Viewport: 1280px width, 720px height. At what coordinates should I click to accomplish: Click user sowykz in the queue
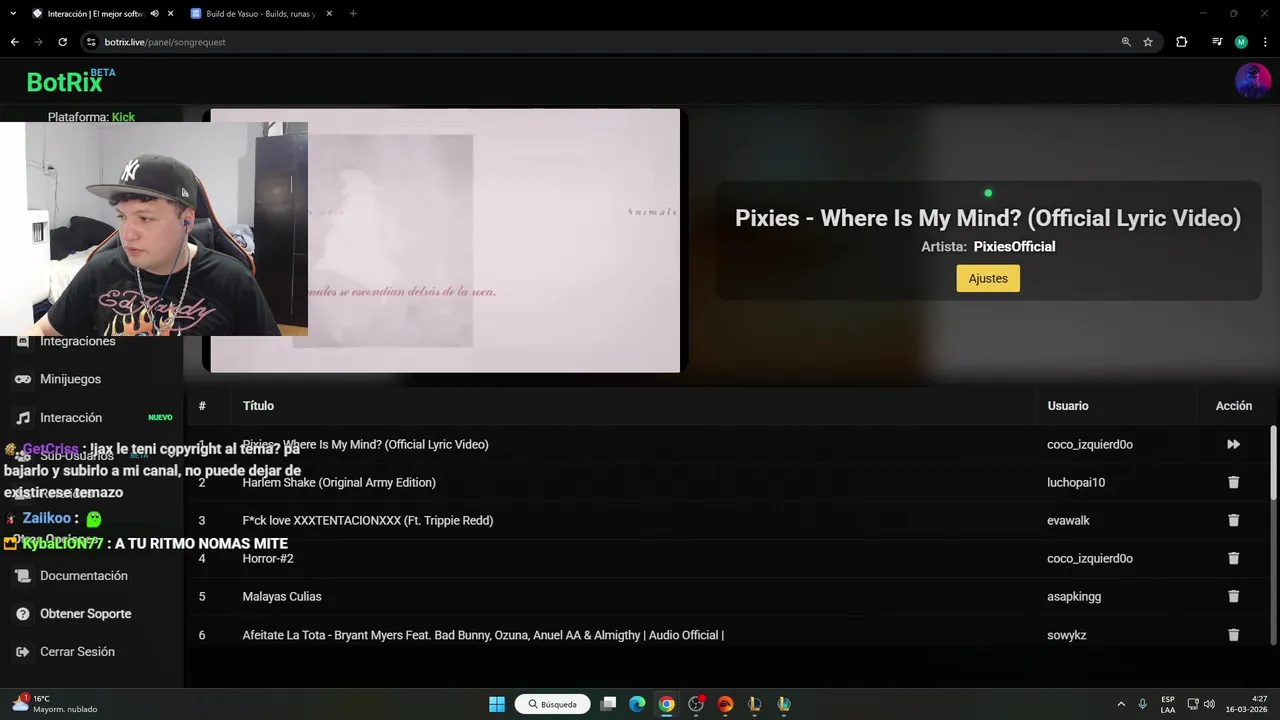1066,635
